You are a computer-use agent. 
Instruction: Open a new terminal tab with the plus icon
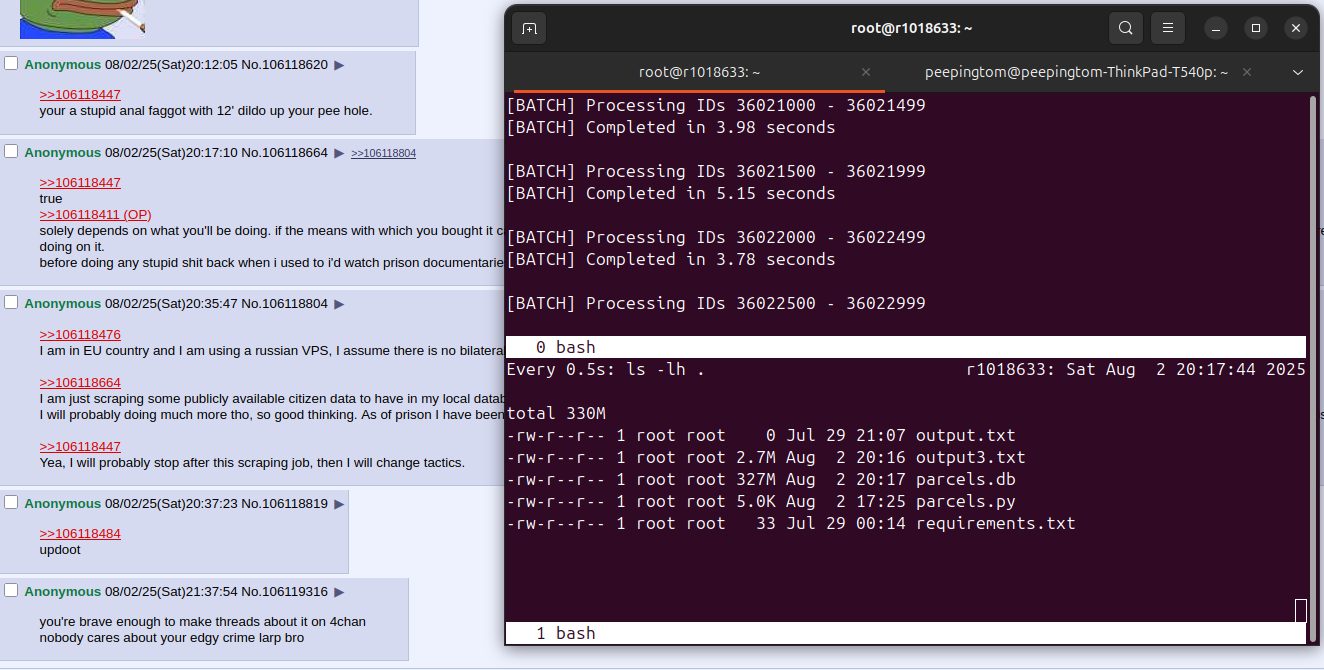[x=529, y=28]
